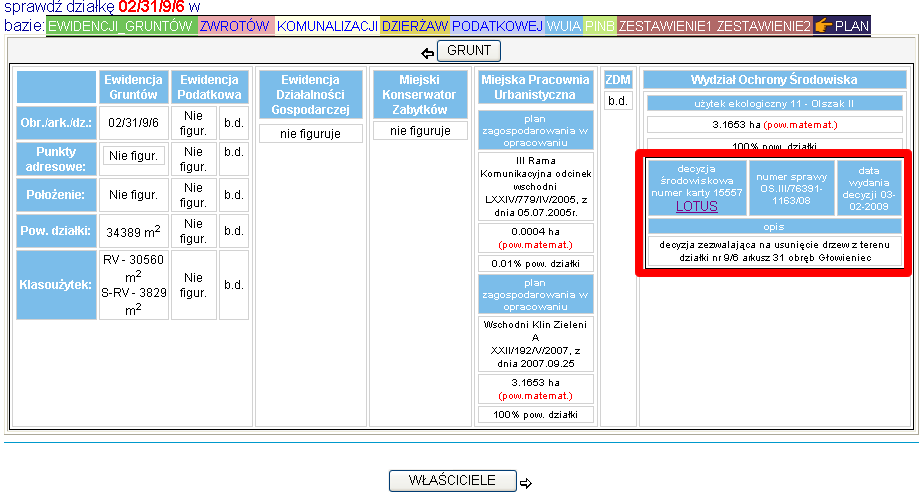The height and width of the screenshot is (494, 924).
Task: Open the ZWROTÓW database link
Action: (x=234, y=26)
